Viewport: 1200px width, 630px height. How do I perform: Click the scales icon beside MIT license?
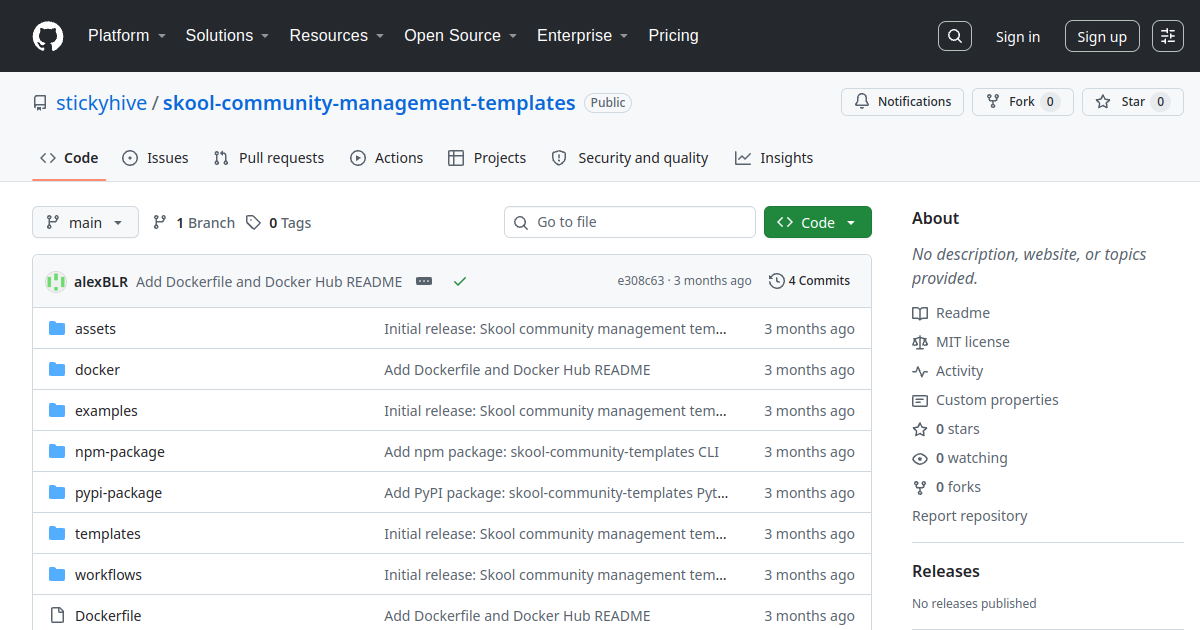(x=920, y=342)
